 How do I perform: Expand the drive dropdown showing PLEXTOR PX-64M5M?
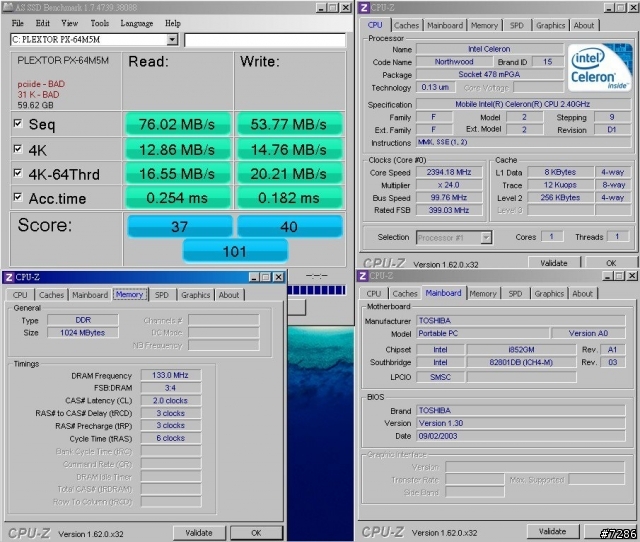(x=172, y=40)
